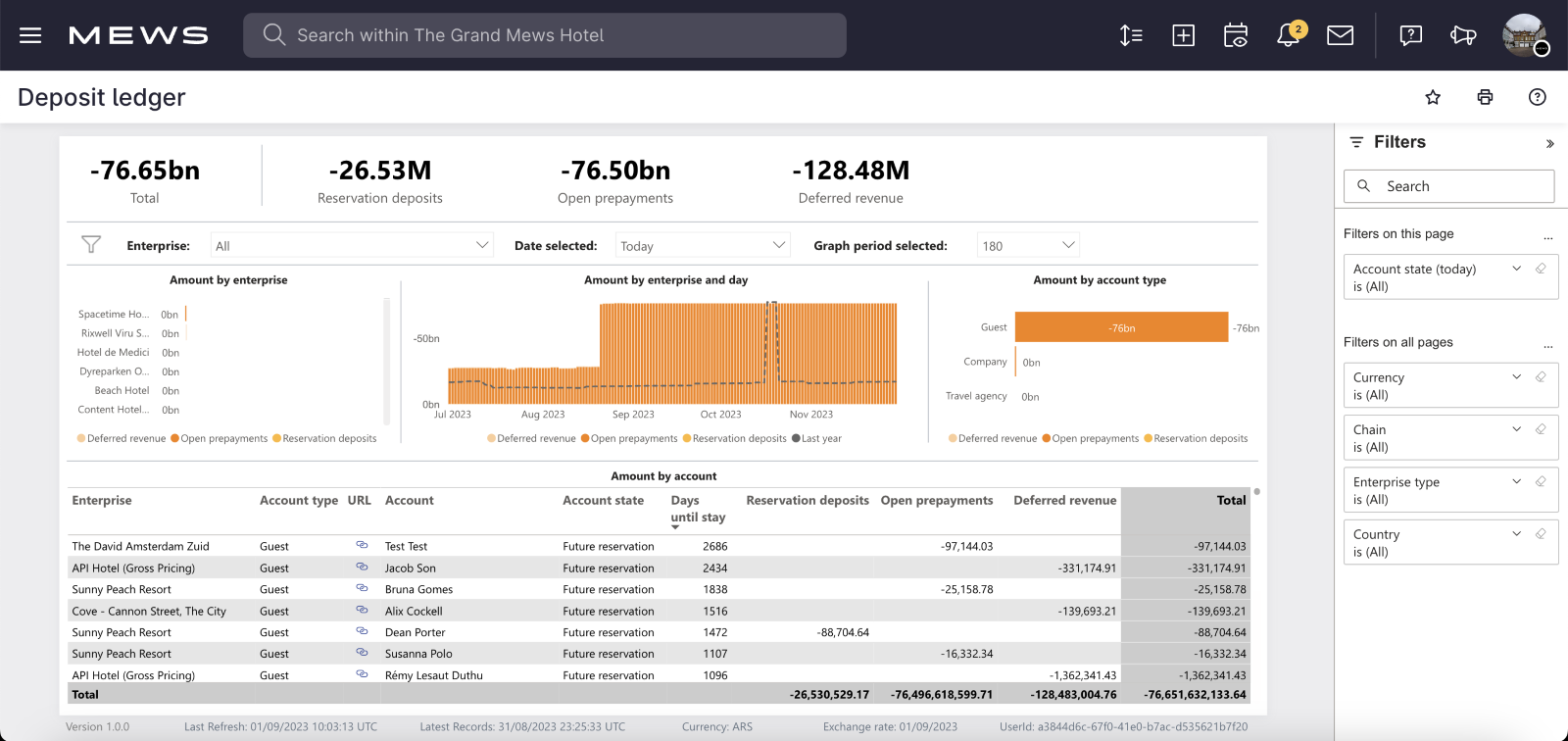
Task: Open the announcements megaphone icon
Action: [x=1463, y=35]
